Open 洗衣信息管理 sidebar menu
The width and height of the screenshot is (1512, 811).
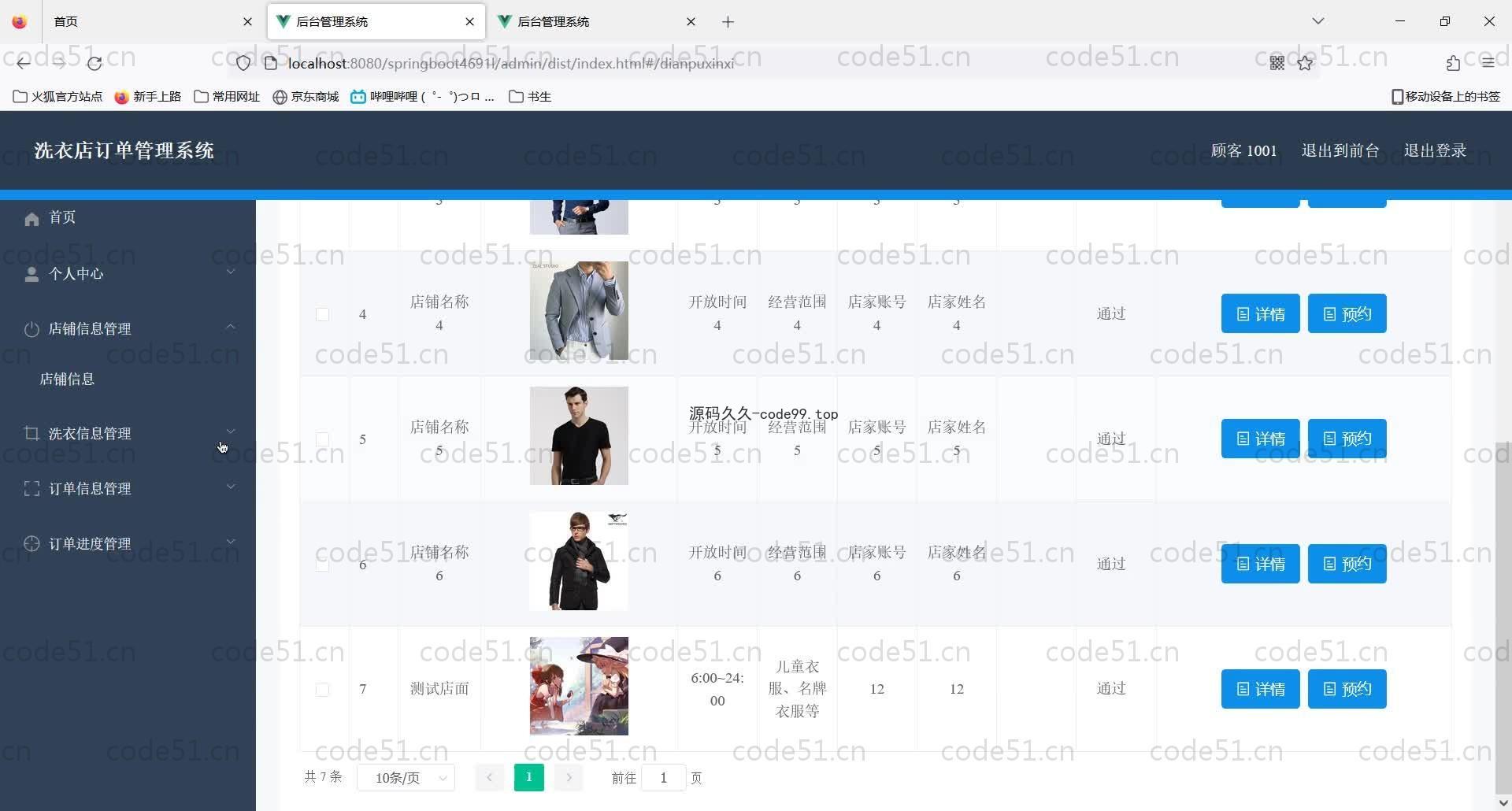click(128, 433)
